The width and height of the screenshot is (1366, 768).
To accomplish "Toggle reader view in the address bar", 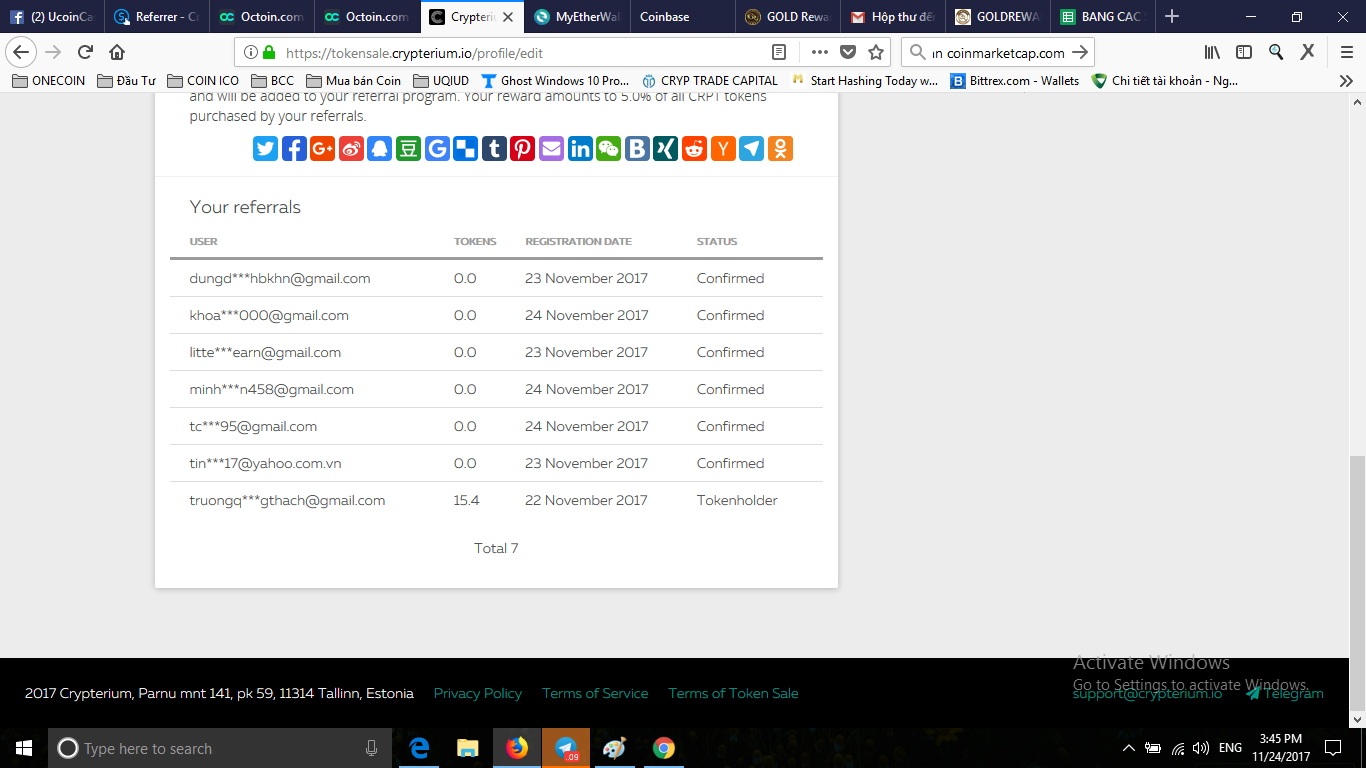I will pos(779,52).
